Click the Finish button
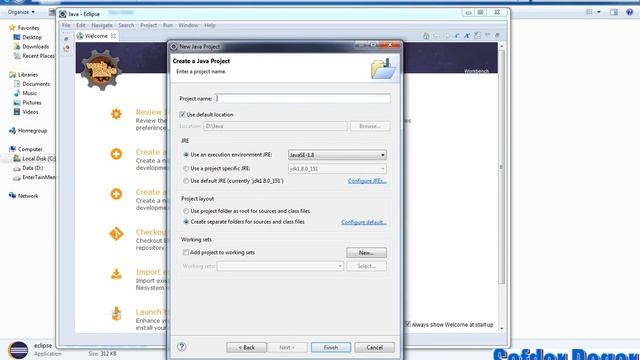Viewport: 640px width, 360px height. pos(331,347)
